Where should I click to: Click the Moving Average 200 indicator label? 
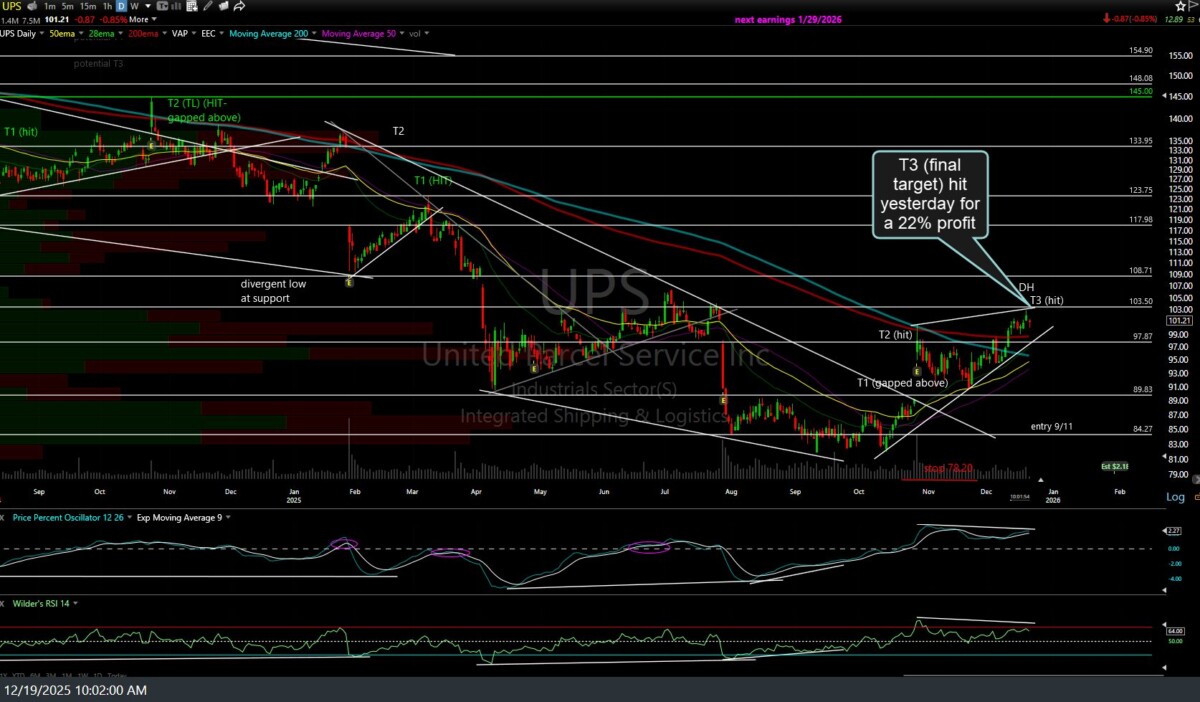(x=270, y=33)
